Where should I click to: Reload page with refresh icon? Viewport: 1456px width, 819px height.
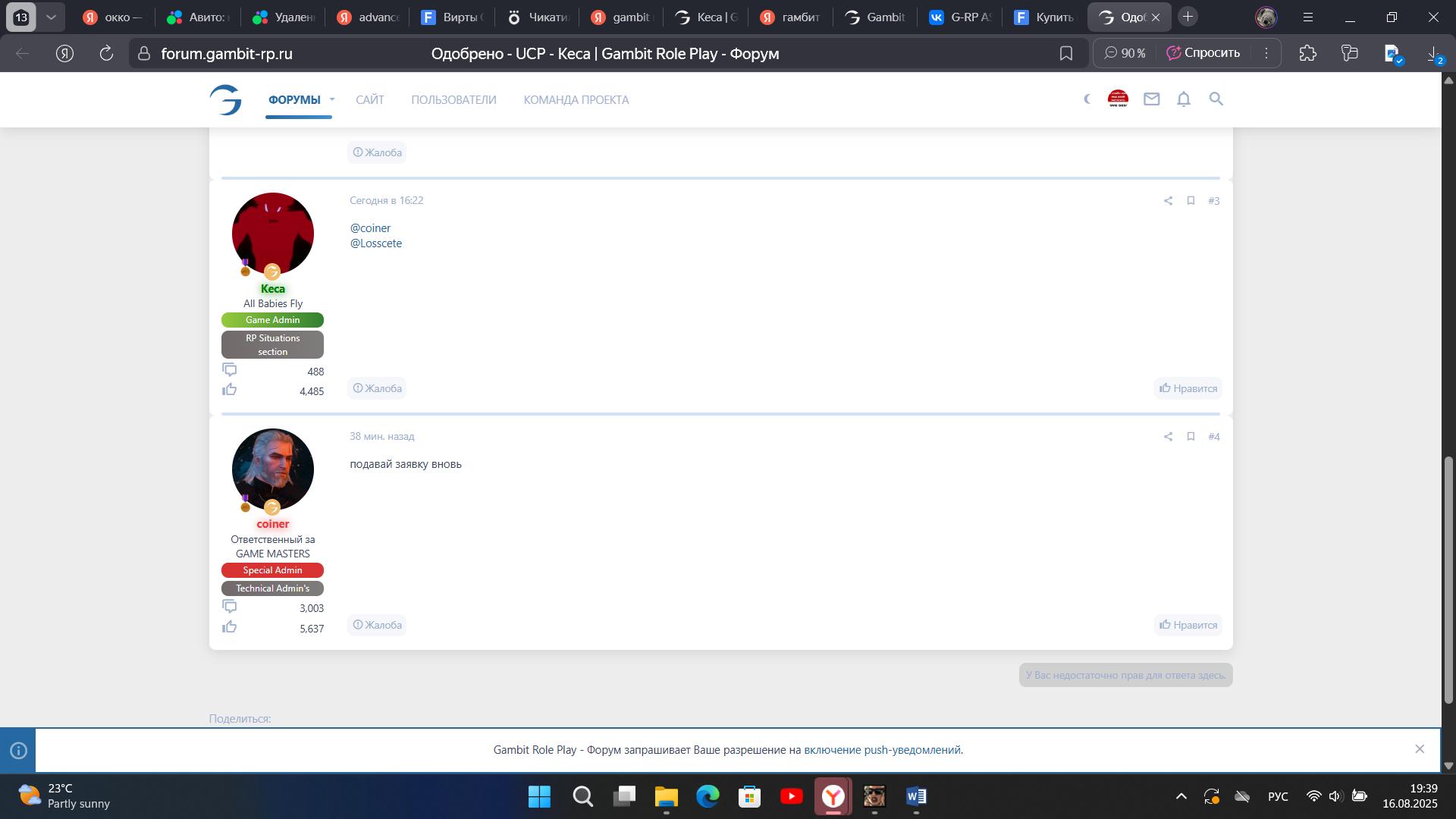(x=106, y=53)
